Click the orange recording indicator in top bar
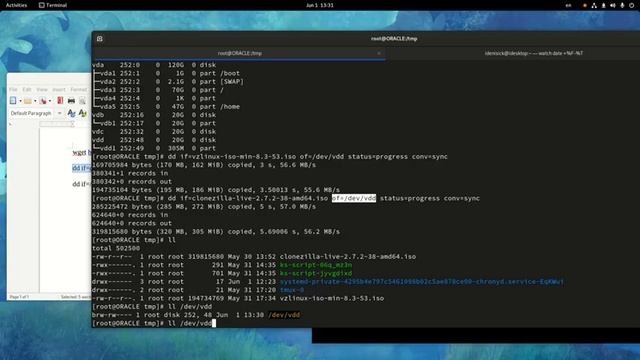This screenshot has height=360, width=640. (x=584, y=5)
